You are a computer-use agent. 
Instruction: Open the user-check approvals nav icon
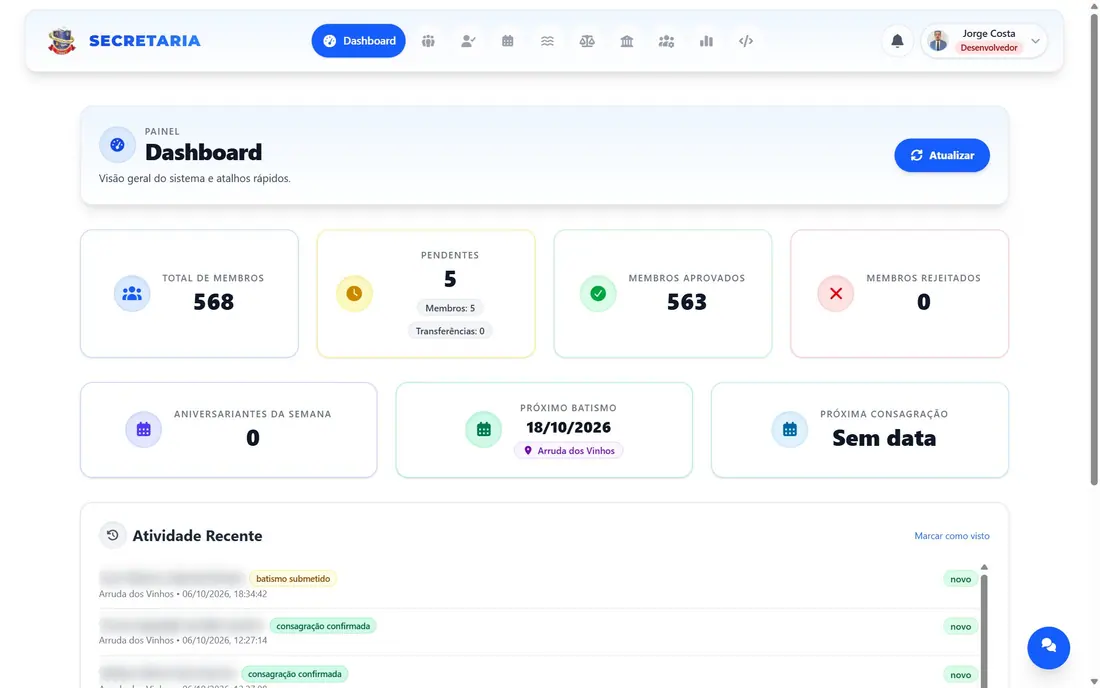point(468,41)
